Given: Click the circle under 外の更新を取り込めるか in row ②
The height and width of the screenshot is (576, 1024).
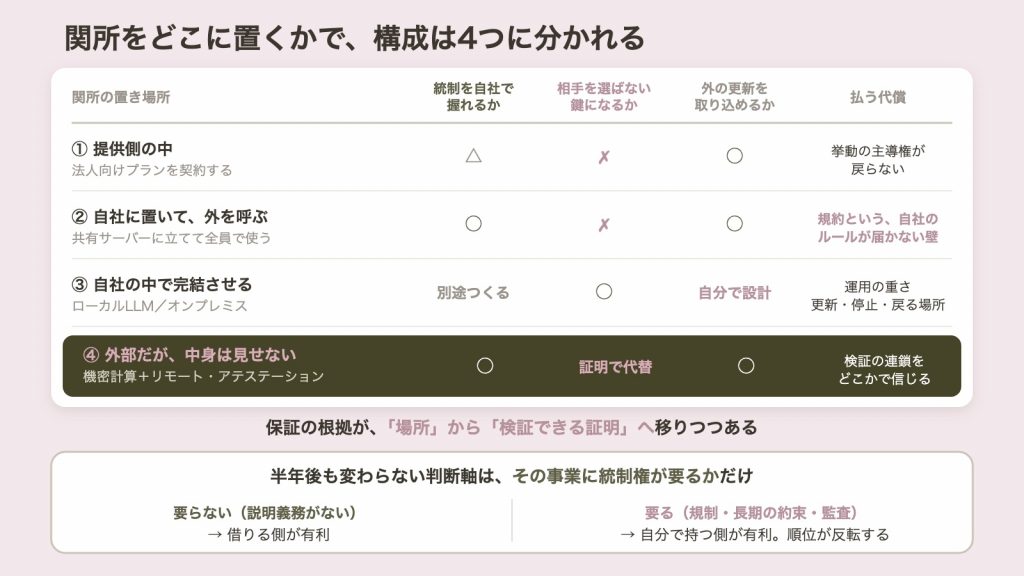Looking at the screenshot, I should tap(735, 223).
